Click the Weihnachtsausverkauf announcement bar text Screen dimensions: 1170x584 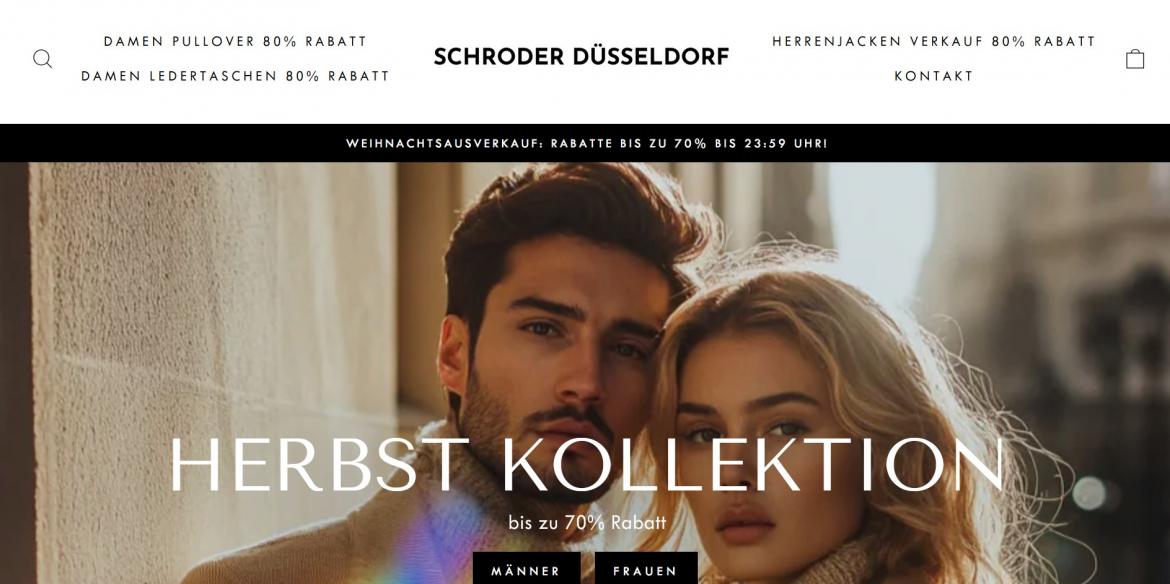point(586,143)
